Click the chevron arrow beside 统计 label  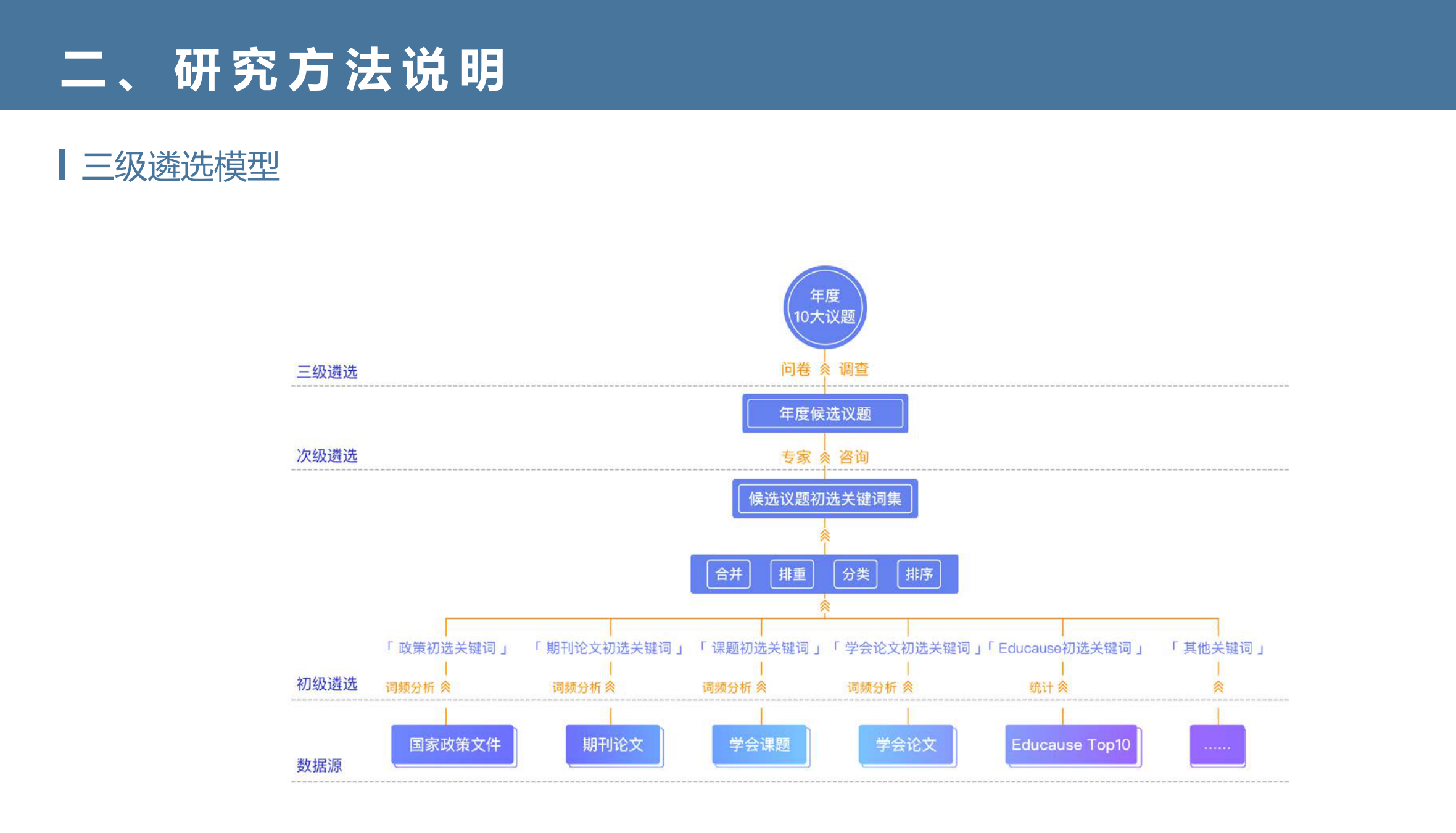(1062, 687)
